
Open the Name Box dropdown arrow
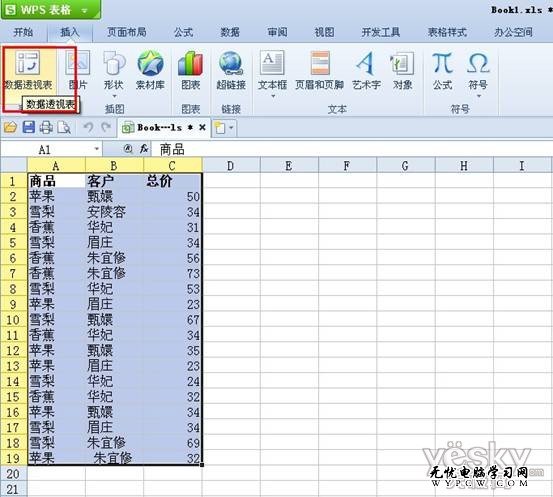click(x=97, y=149)
